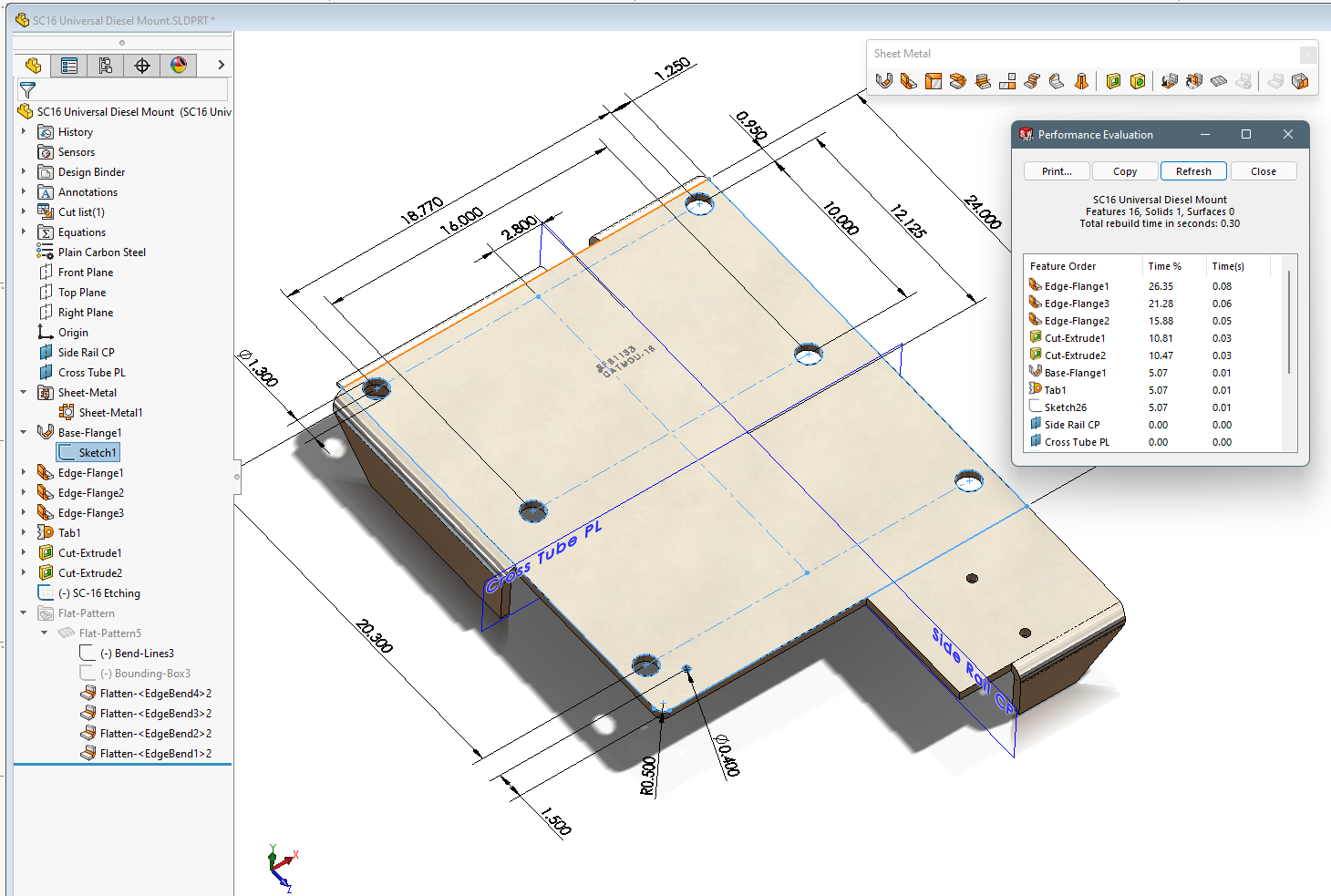Select the Edge Flange tool in Sheet Metal toolbar
Image resolution: width=1331 pixels, height=896 pixels.
pyautogui.click(x=909, y=81)
